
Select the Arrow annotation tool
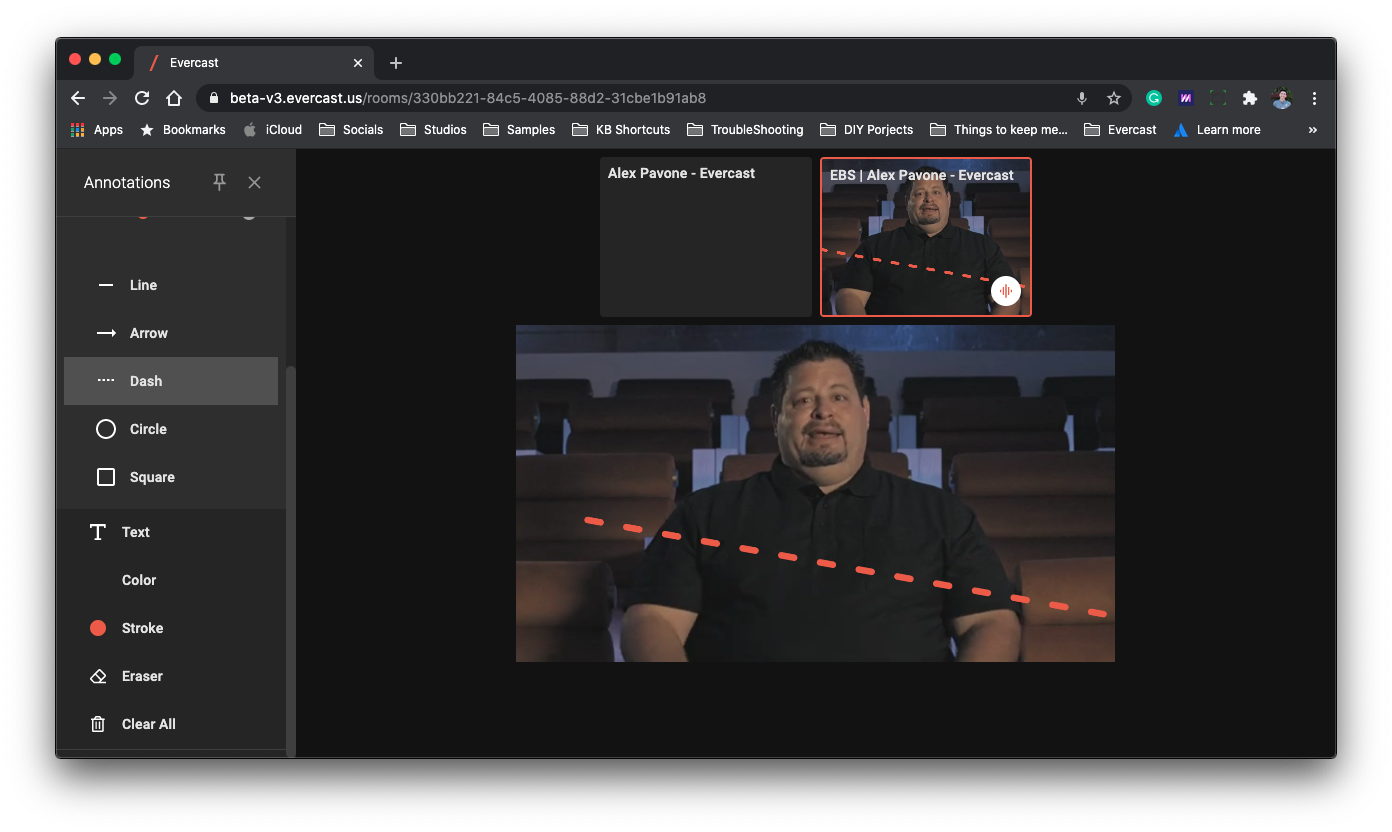pyautogui.click(x=171, y=333)
